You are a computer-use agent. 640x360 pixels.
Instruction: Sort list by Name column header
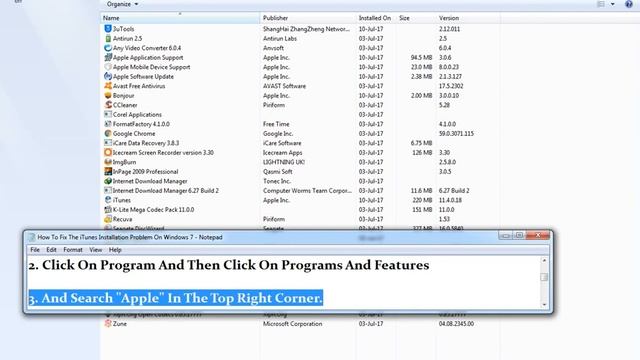point(180,18)
